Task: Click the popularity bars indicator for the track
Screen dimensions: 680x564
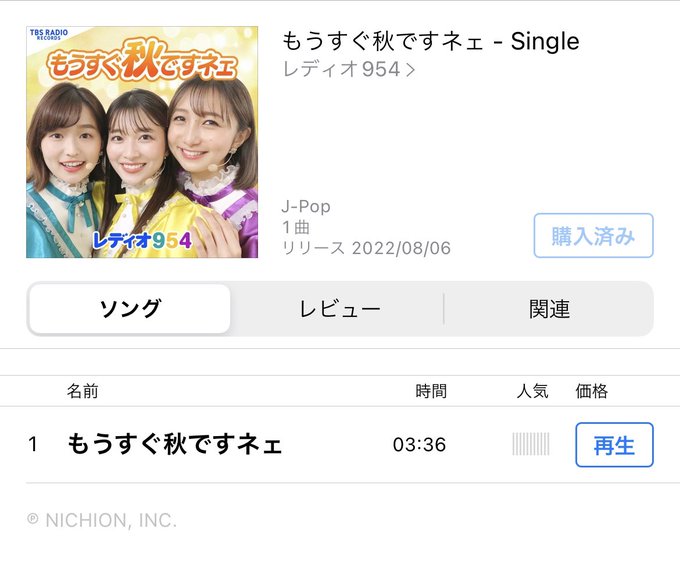Action: click(x=531, y=444)
